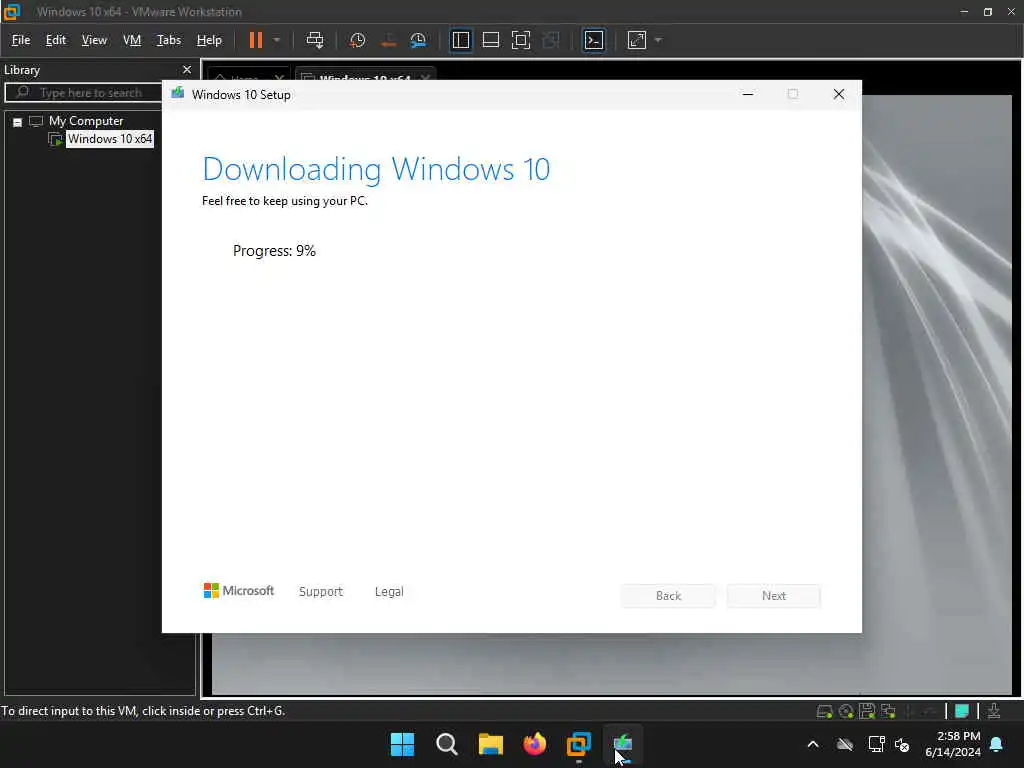This screenshot has width=1024, height=768.
Task: Click the 'Feel free to keep using your PC.' text
Action: pyautogui.click(x=285, y=201)
